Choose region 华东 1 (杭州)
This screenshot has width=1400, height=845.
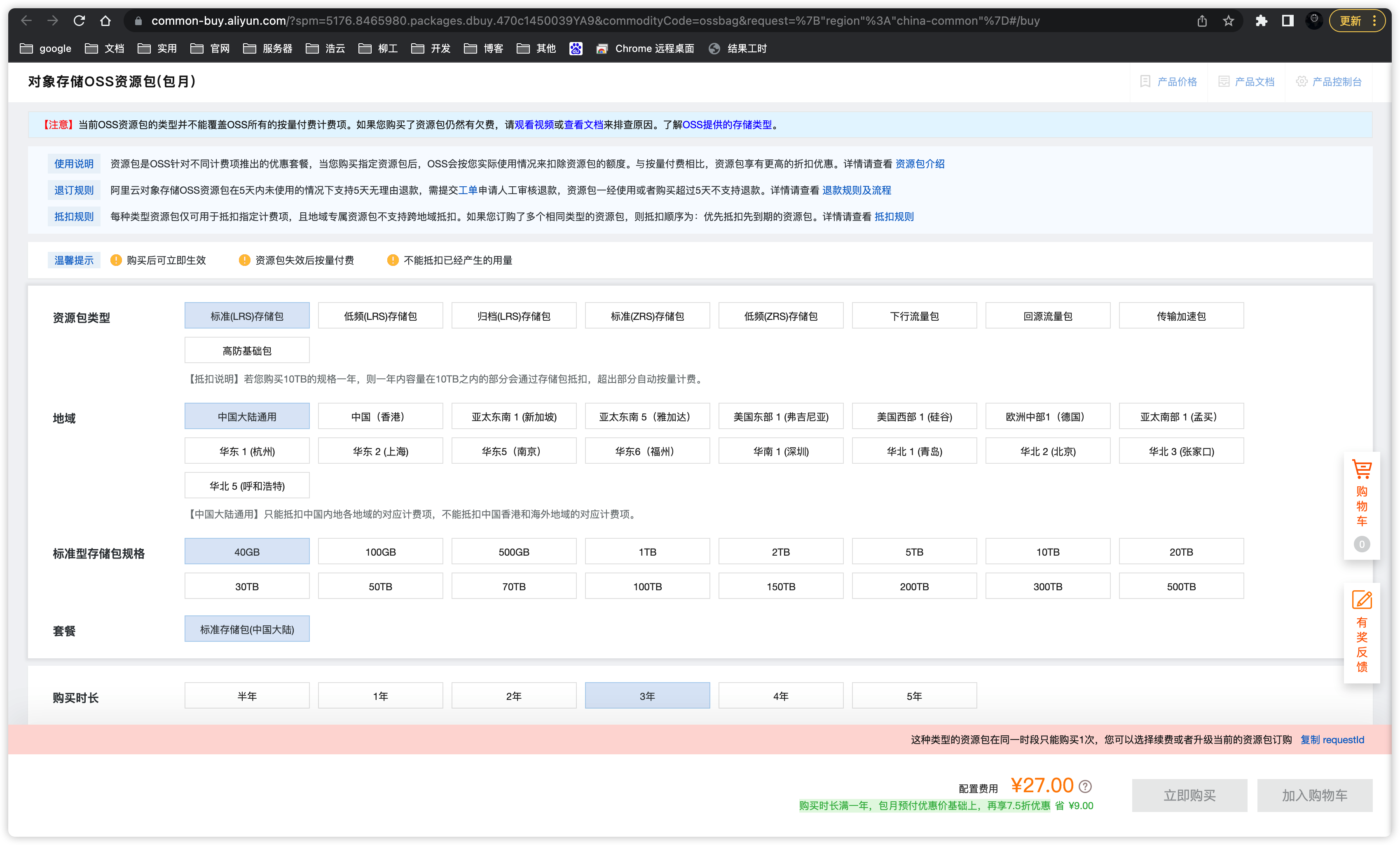[247, 451]
